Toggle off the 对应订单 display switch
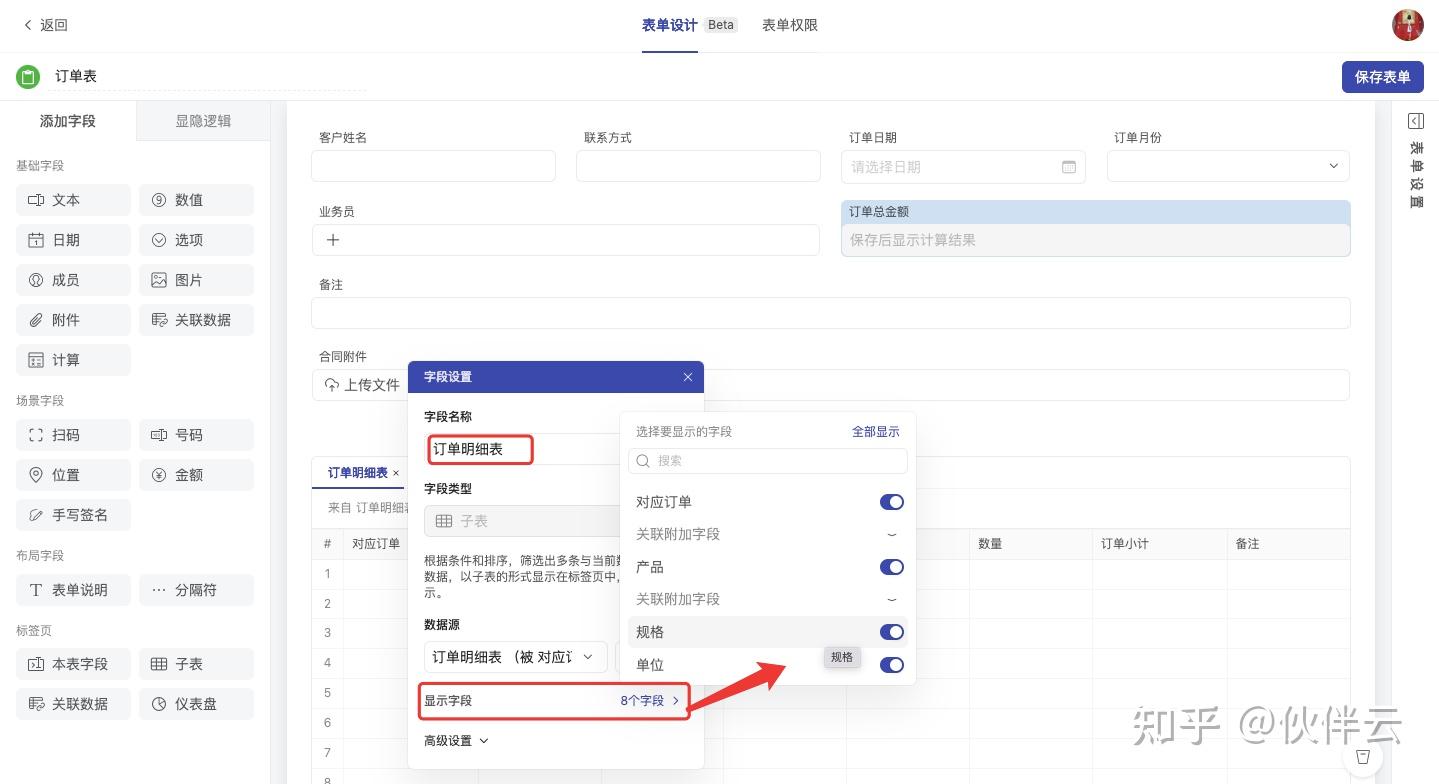The height and width of the screenshot is (784, 1439). pyautogui.click(x=891, y=502)
